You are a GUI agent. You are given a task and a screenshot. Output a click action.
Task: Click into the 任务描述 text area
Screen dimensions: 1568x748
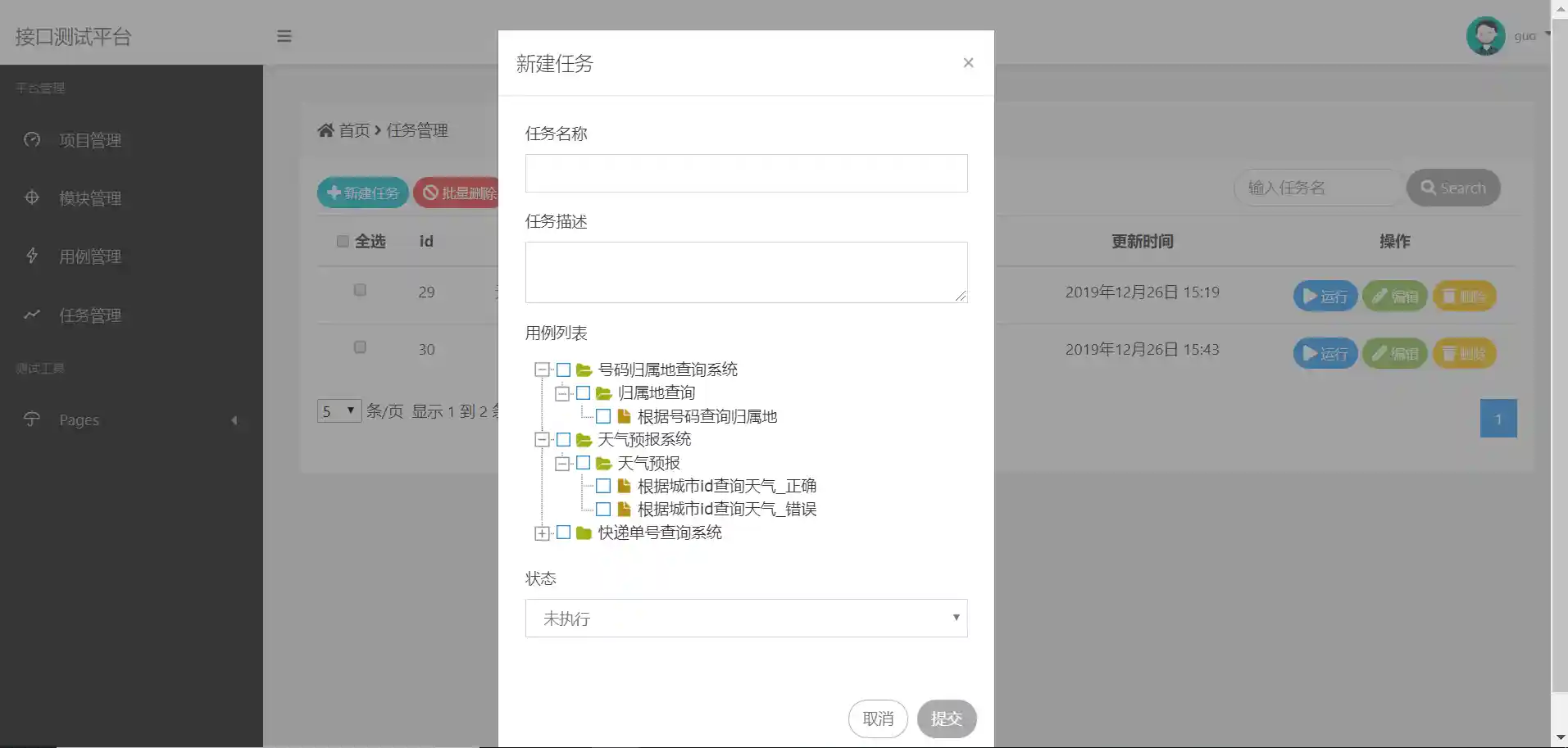click(x=746, y=272)
